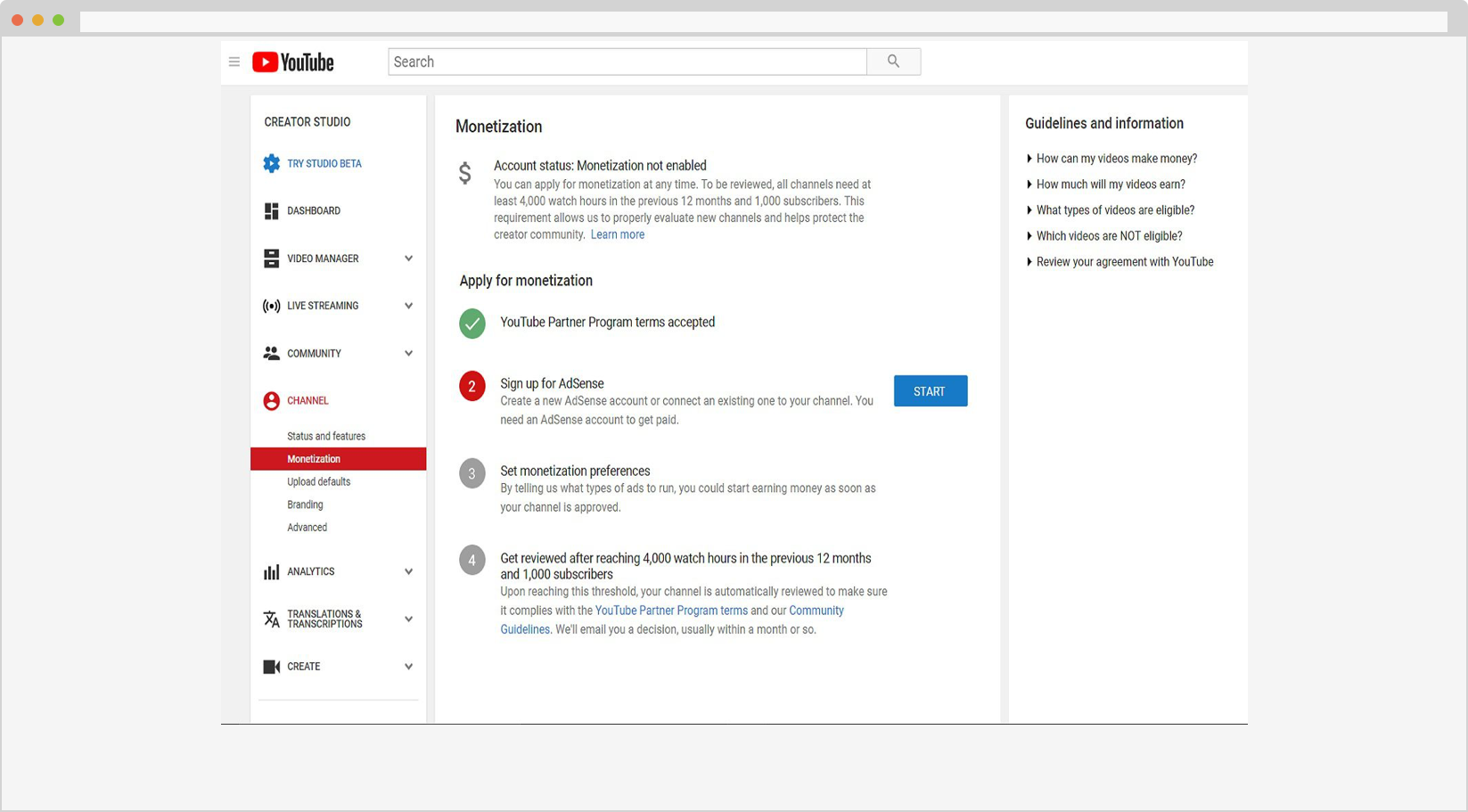The image size is (1468, 812).
Task: Open the Learn more link
Action: pyautogui.click(x=617, y=235)
